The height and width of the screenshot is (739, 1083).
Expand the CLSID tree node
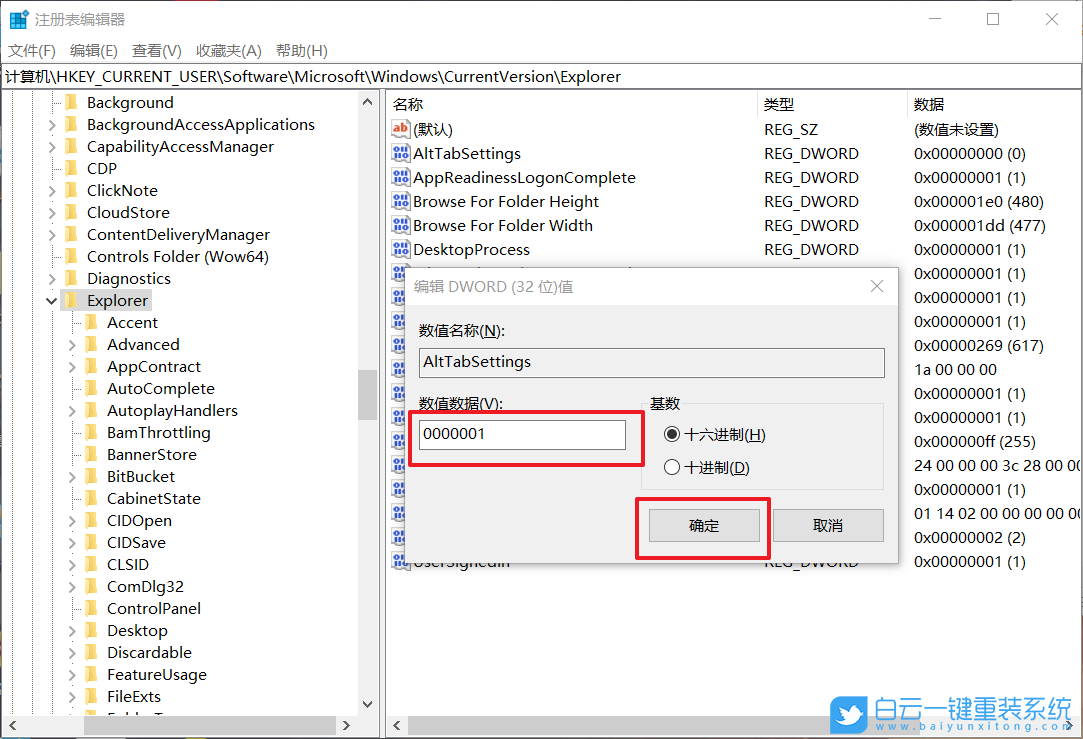[70, 564]
